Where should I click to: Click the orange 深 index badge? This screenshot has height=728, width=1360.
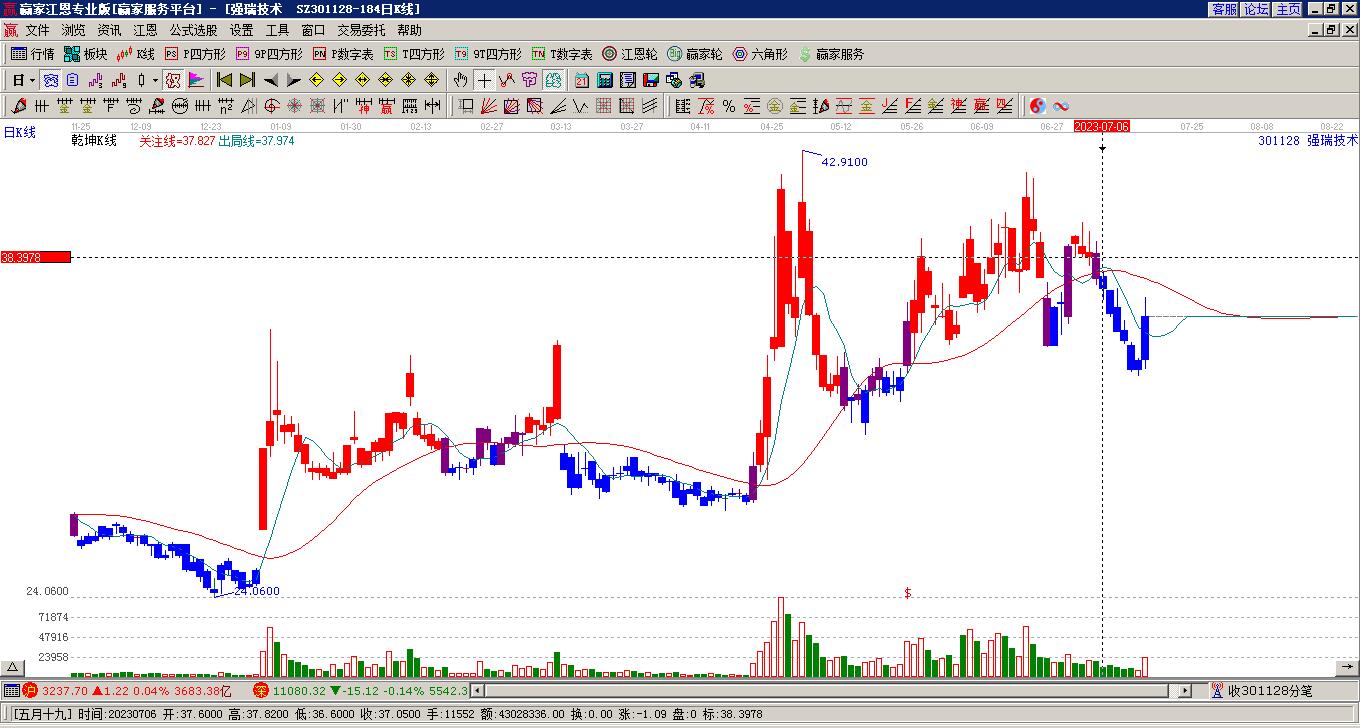point(261,690)
